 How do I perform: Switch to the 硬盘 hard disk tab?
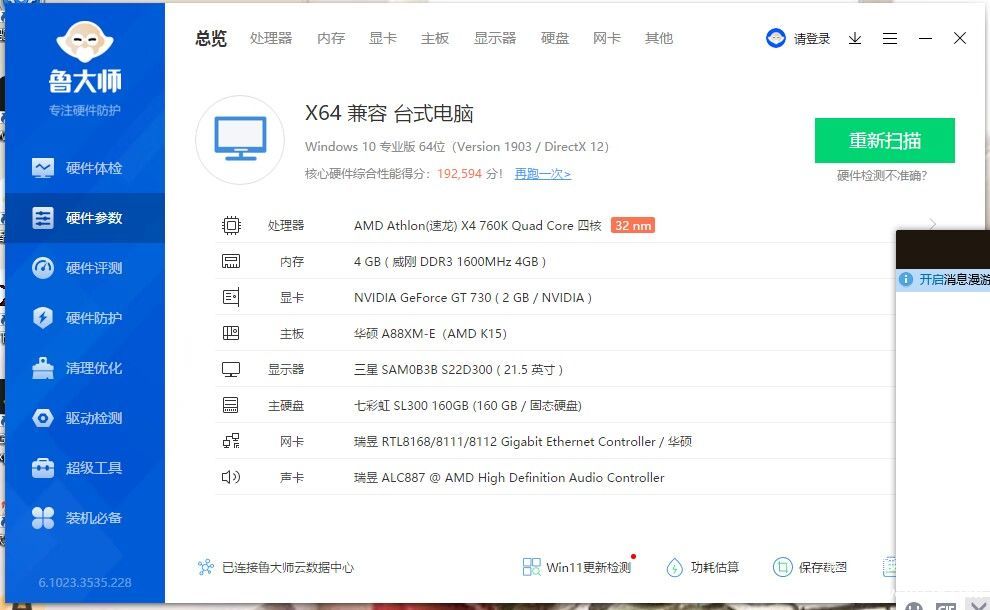point(555,39)
